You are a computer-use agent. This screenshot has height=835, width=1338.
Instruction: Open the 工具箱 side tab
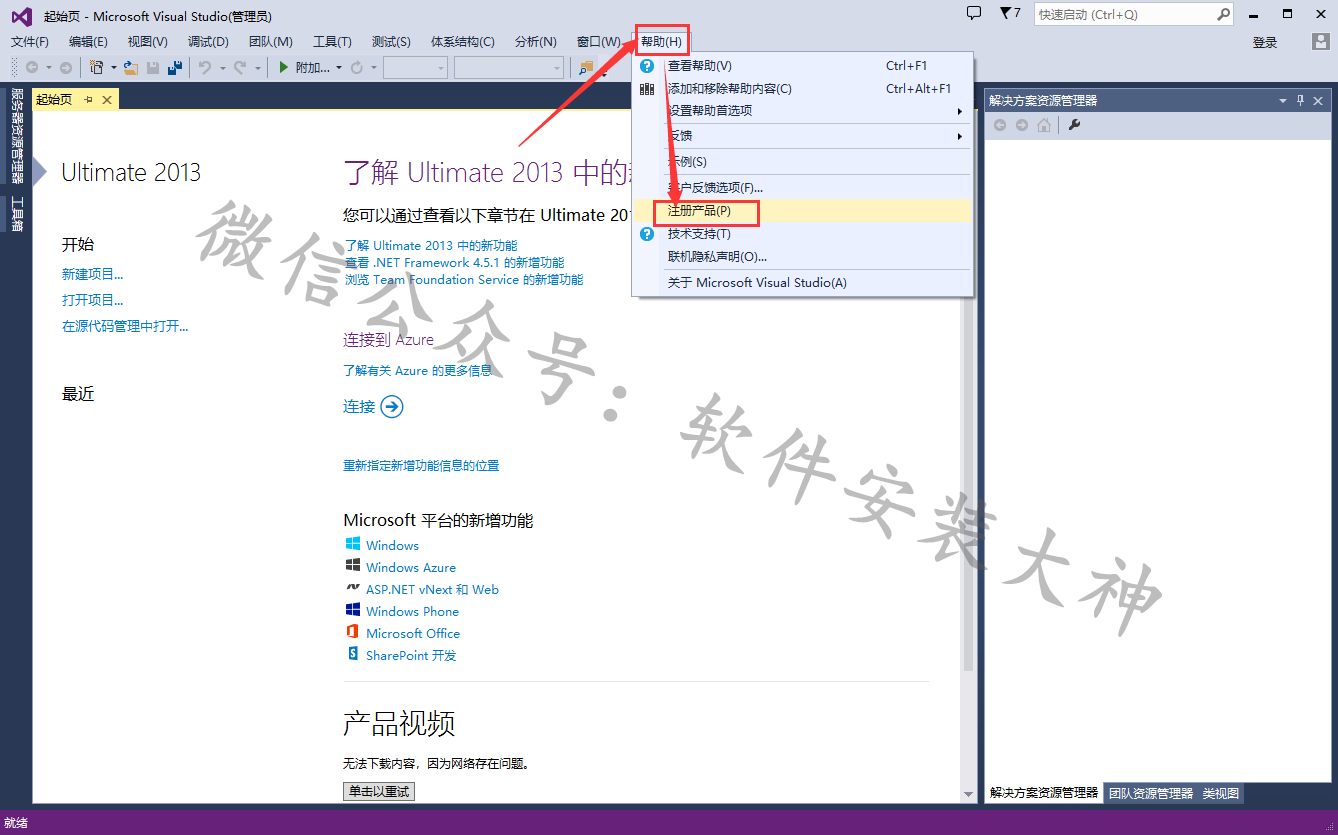click(x=17, y=213)
